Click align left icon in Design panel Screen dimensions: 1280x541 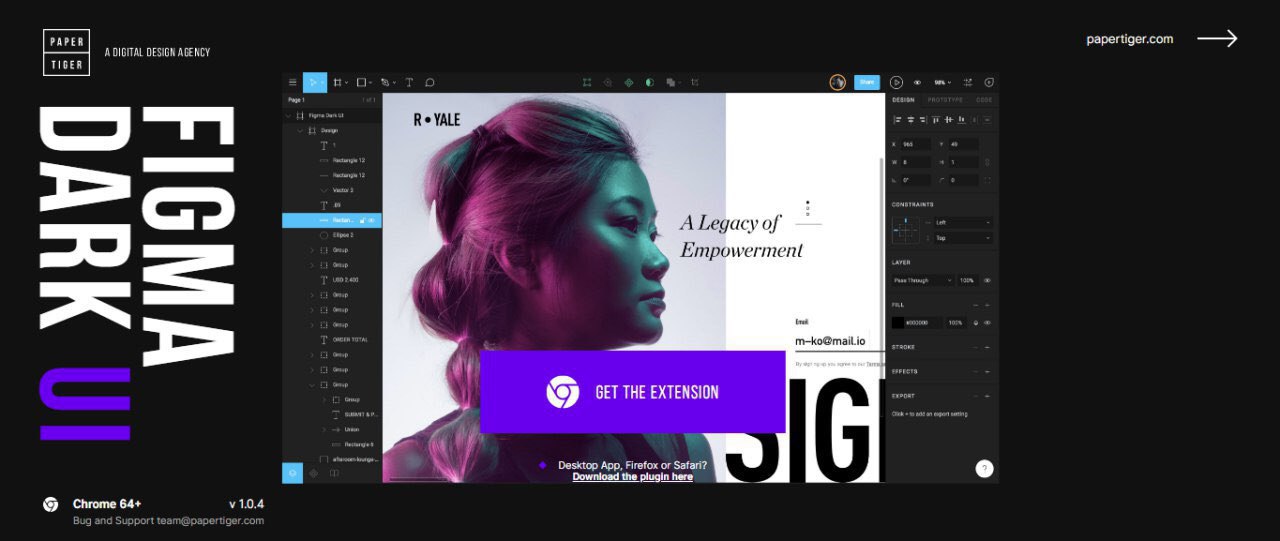point(897,120)
